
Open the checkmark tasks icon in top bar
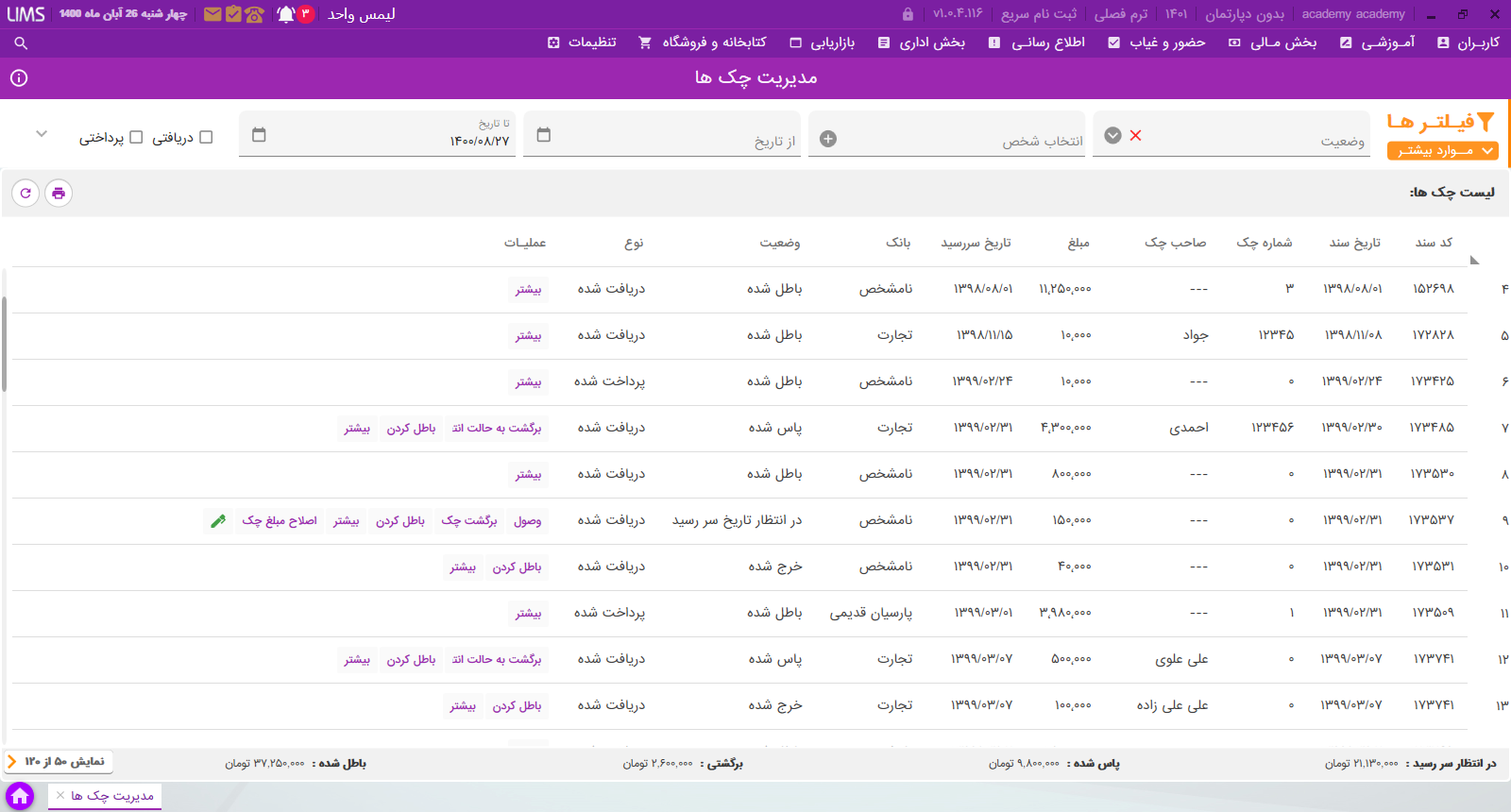(x=233, y=14)
